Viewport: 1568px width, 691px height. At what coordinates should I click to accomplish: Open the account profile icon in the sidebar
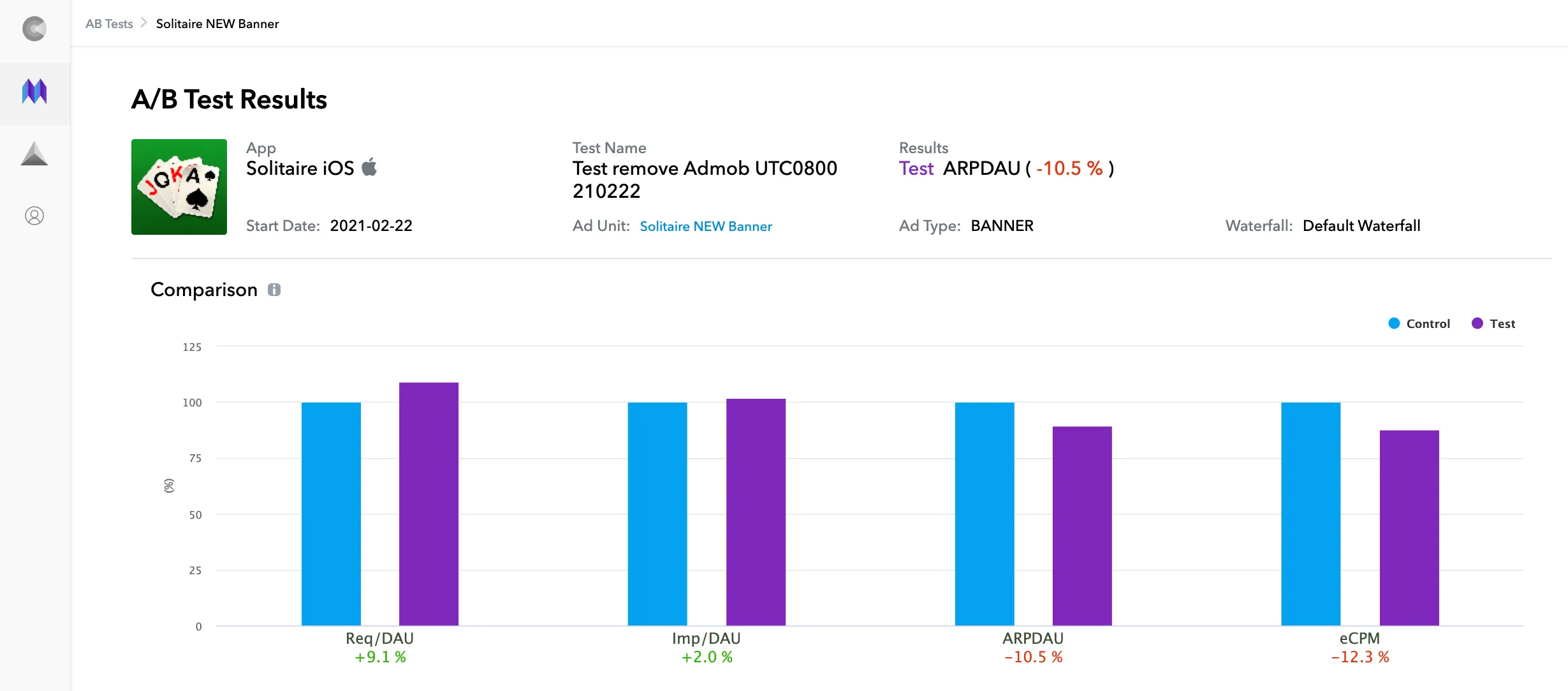[x=34, y=215]
